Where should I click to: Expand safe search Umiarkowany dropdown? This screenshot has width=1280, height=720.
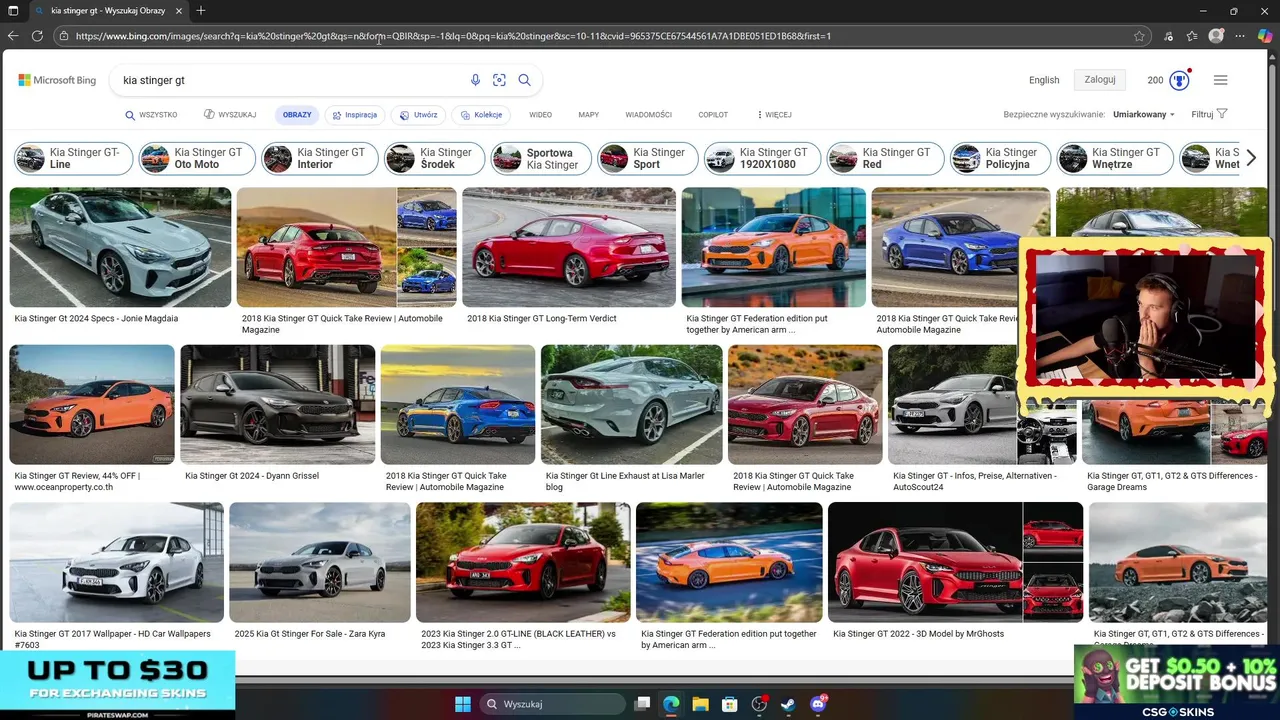pyautogui.click(x=1144, y=114)
